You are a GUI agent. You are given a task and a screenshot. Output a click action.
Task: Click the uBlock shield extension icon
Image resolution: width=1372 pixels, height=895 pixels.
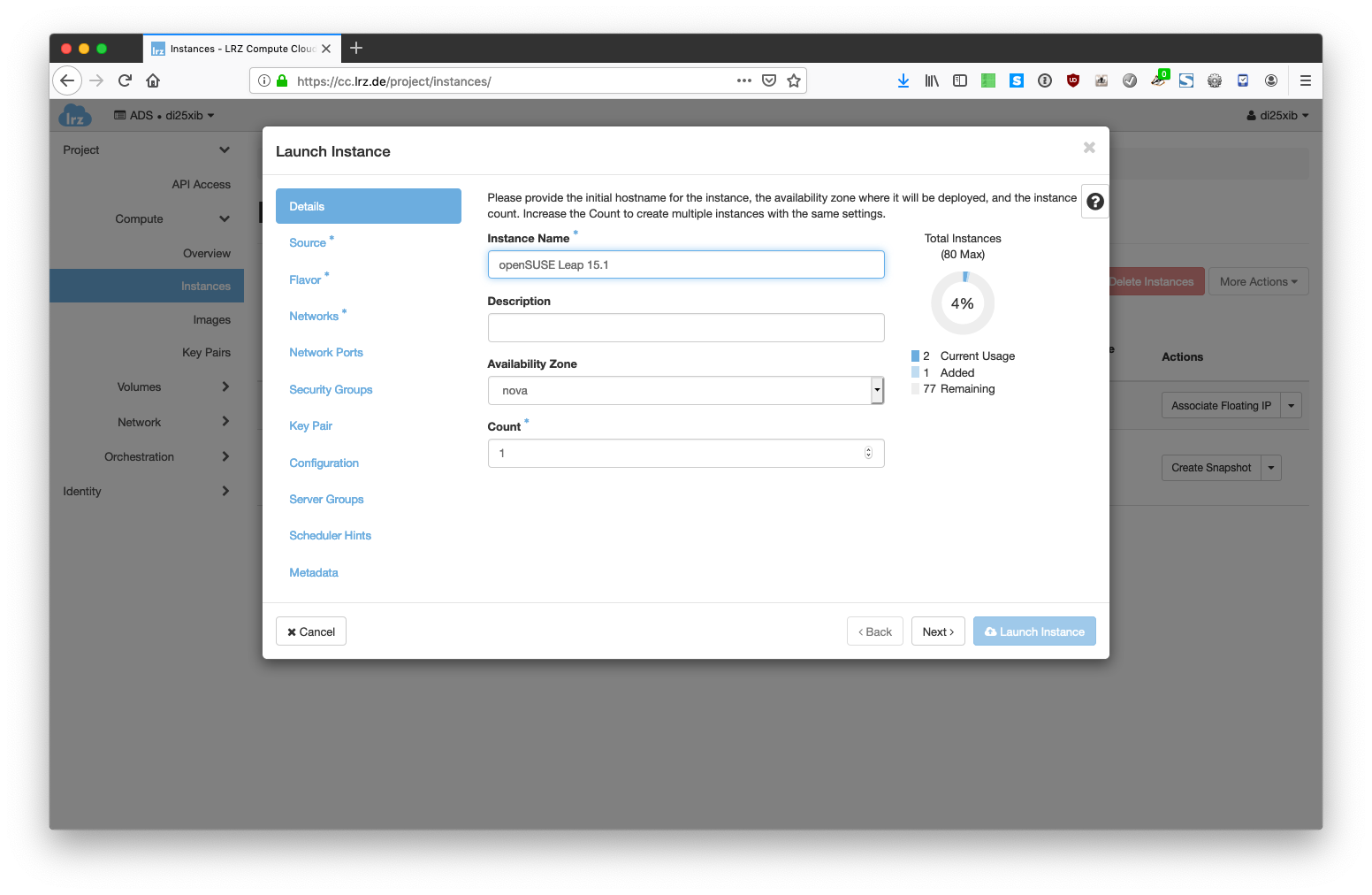click(1072, 80)
